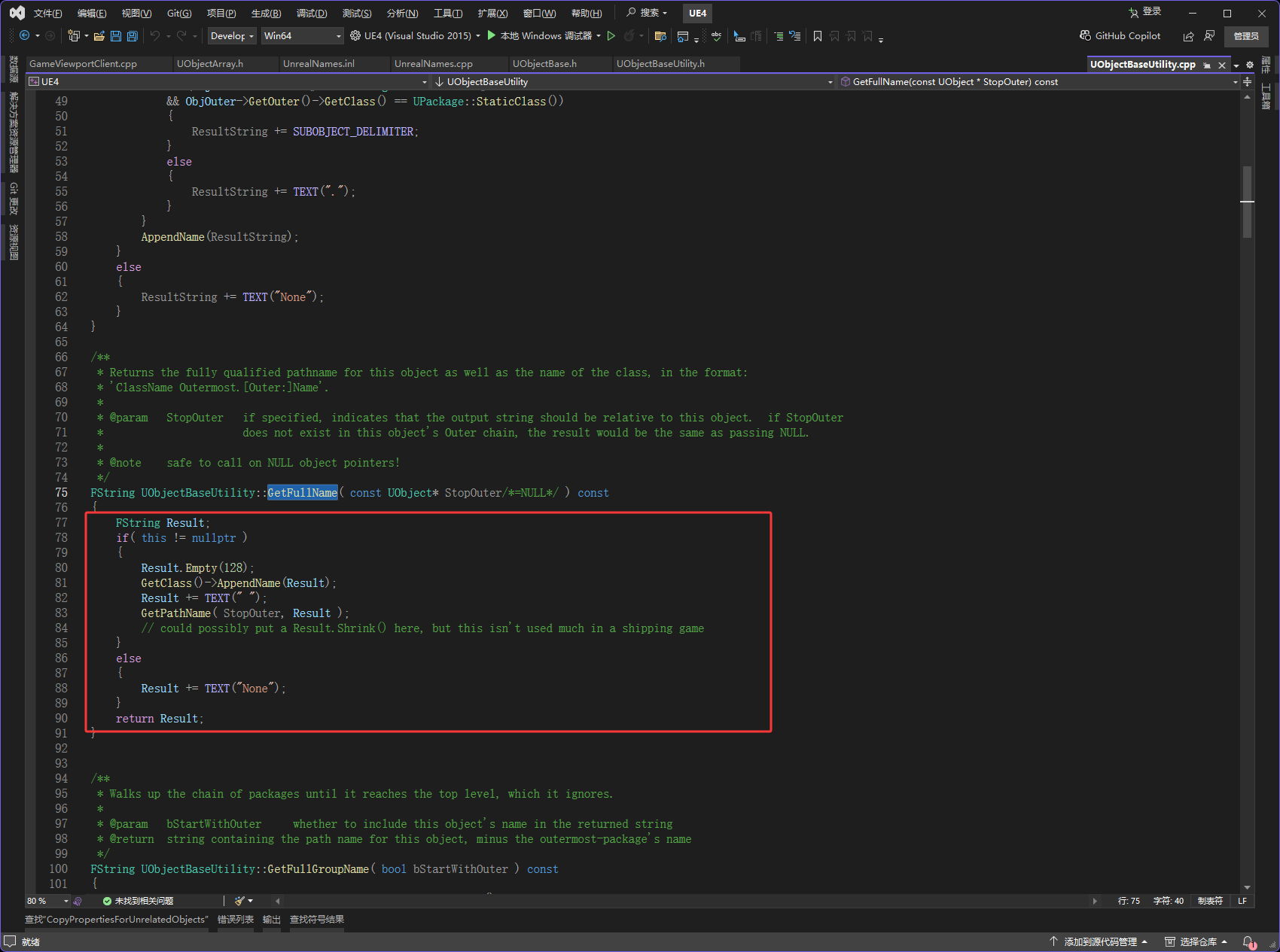Click the 登录 sign-in button

click(x=1145, y=12)
